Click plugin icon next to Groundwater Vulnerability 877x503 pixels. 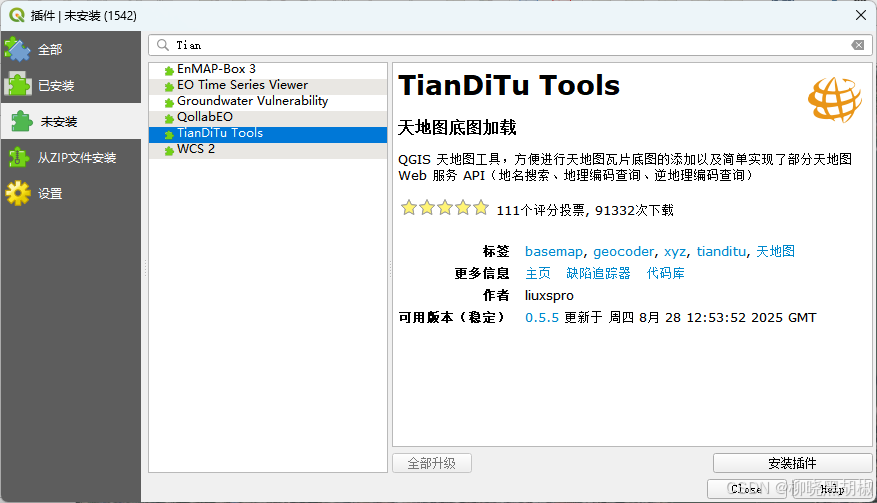click(169, 103)
